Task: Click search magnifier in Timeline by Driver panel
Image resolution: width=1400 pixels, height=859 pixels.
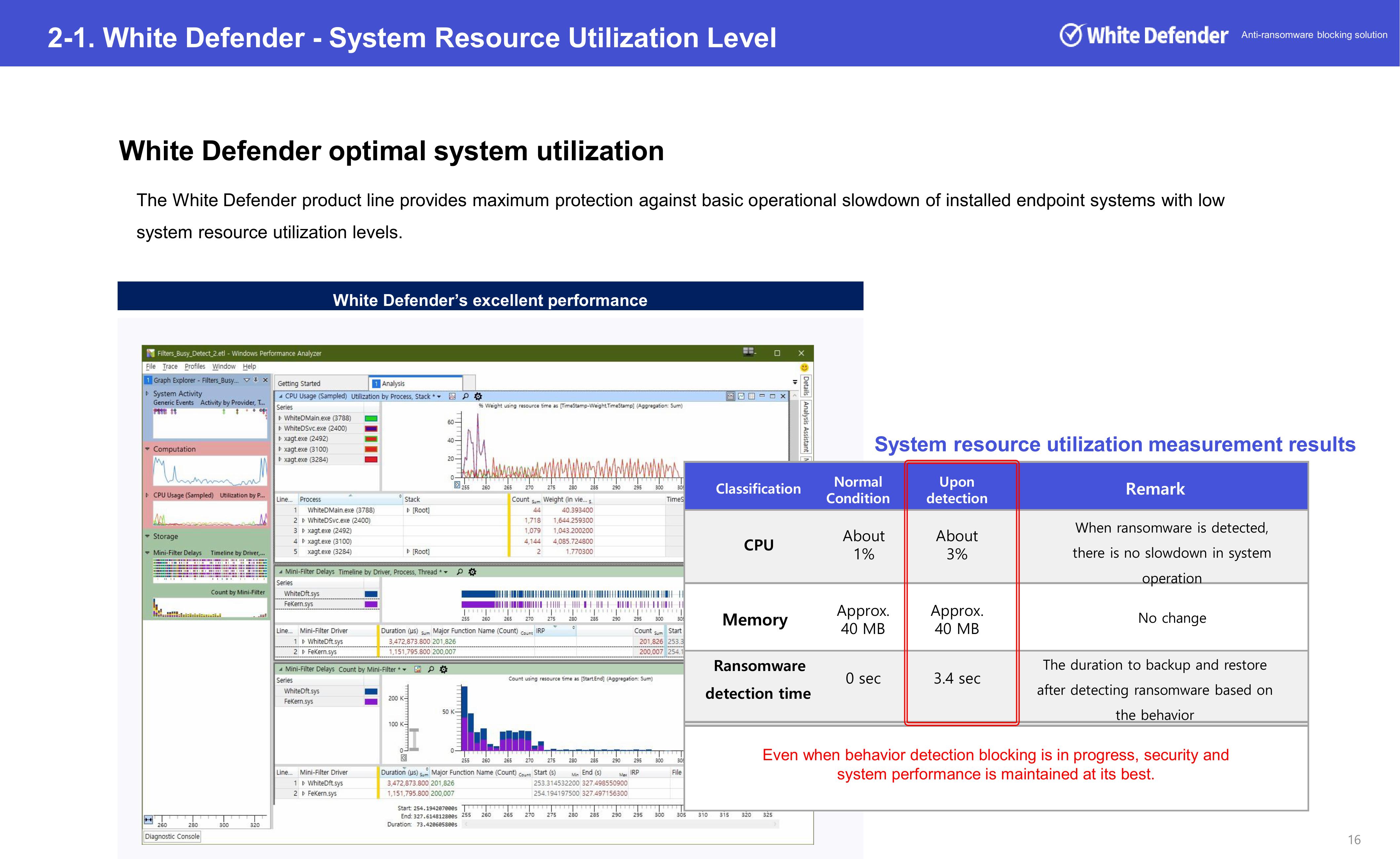Action: [460, 572]
